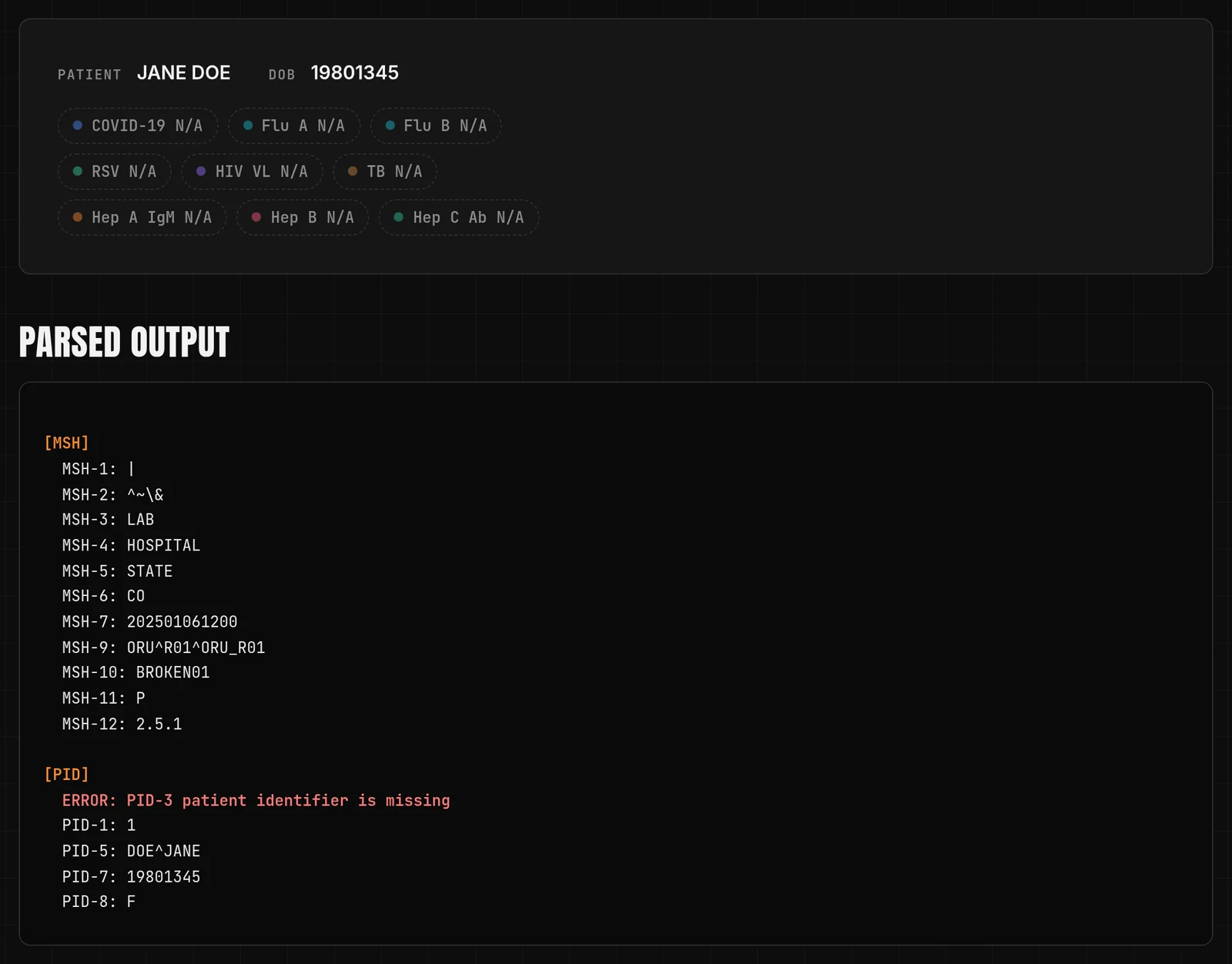The width and height of the screenshot is (1232, 964).
Task: Click the DOB label
Action: point(282,75)
